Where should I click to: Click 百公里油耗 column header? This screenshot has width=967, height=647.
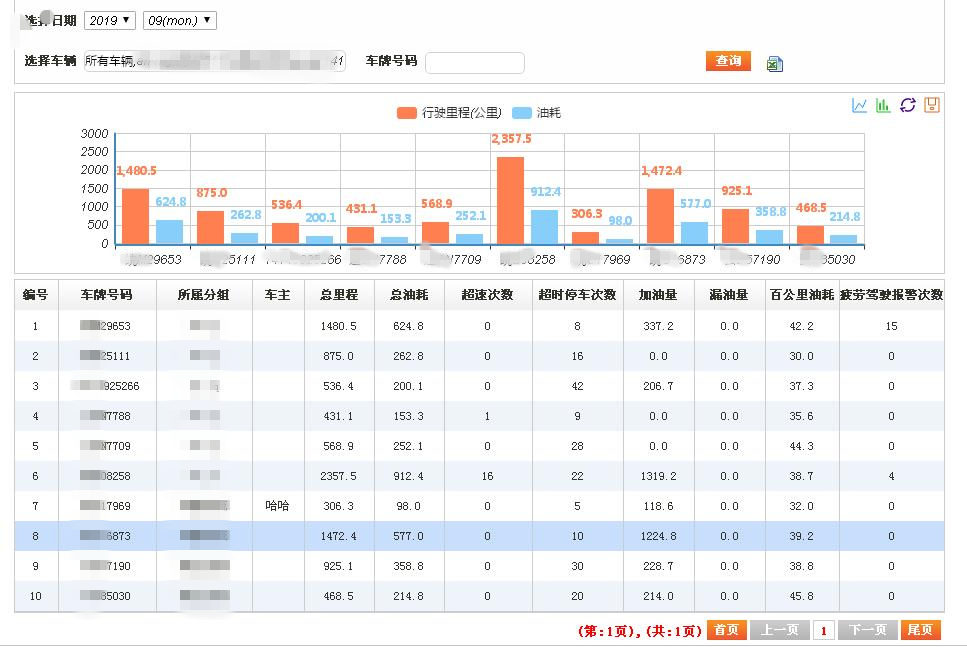point(802,295)
